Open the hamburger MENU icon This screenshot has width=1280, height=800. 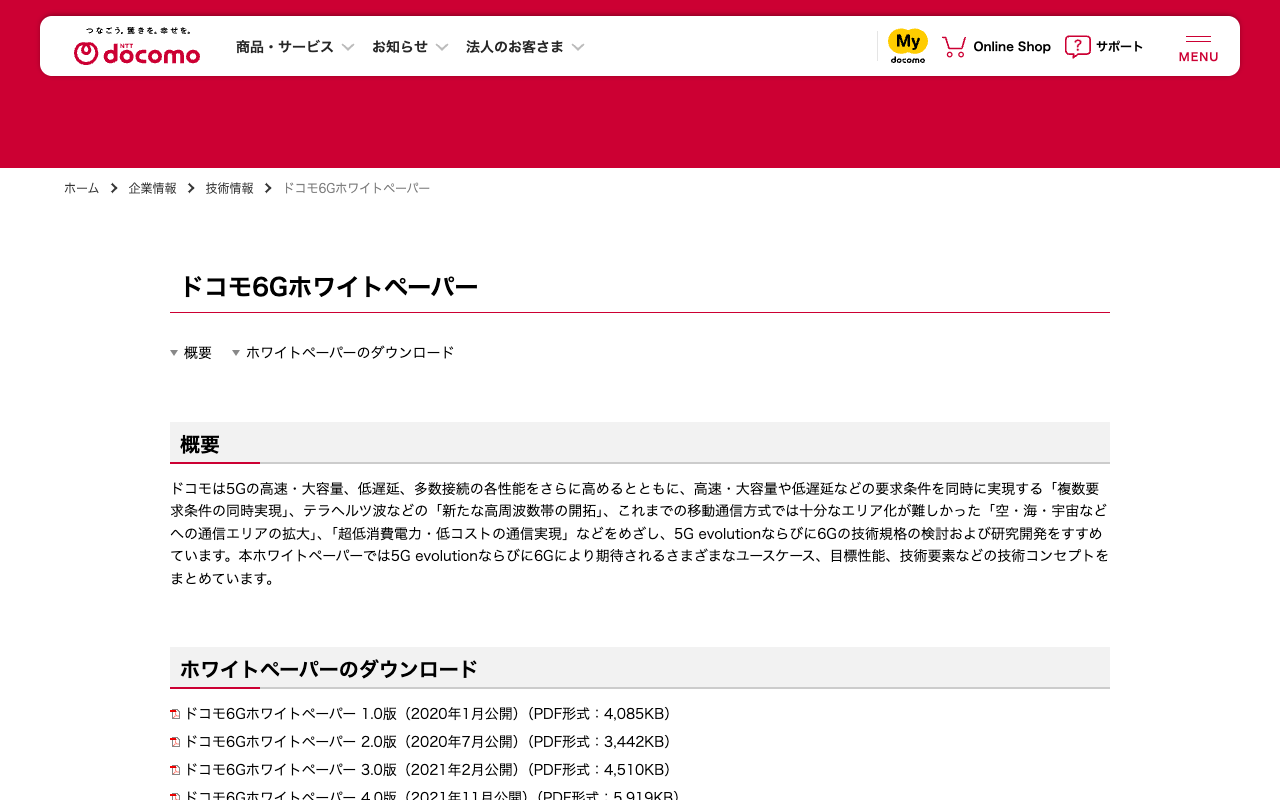pyautogui.click(x=1198, y=47)
